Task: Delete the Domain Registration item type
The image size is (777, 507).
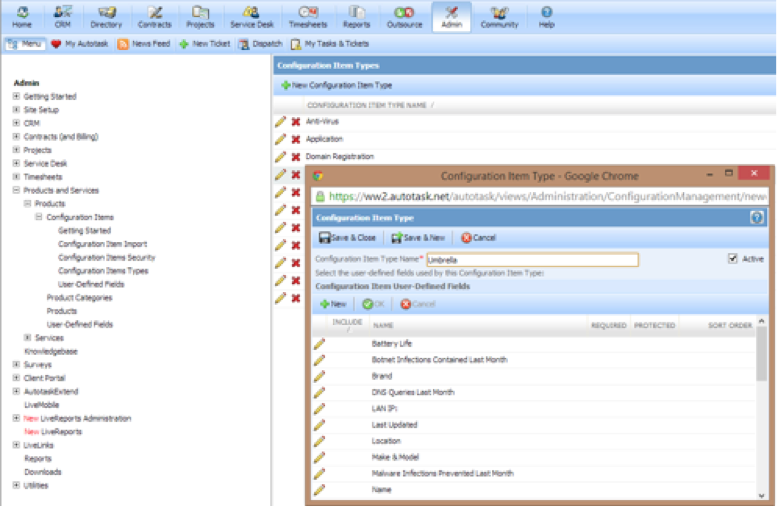Action: tap(296, 157)
